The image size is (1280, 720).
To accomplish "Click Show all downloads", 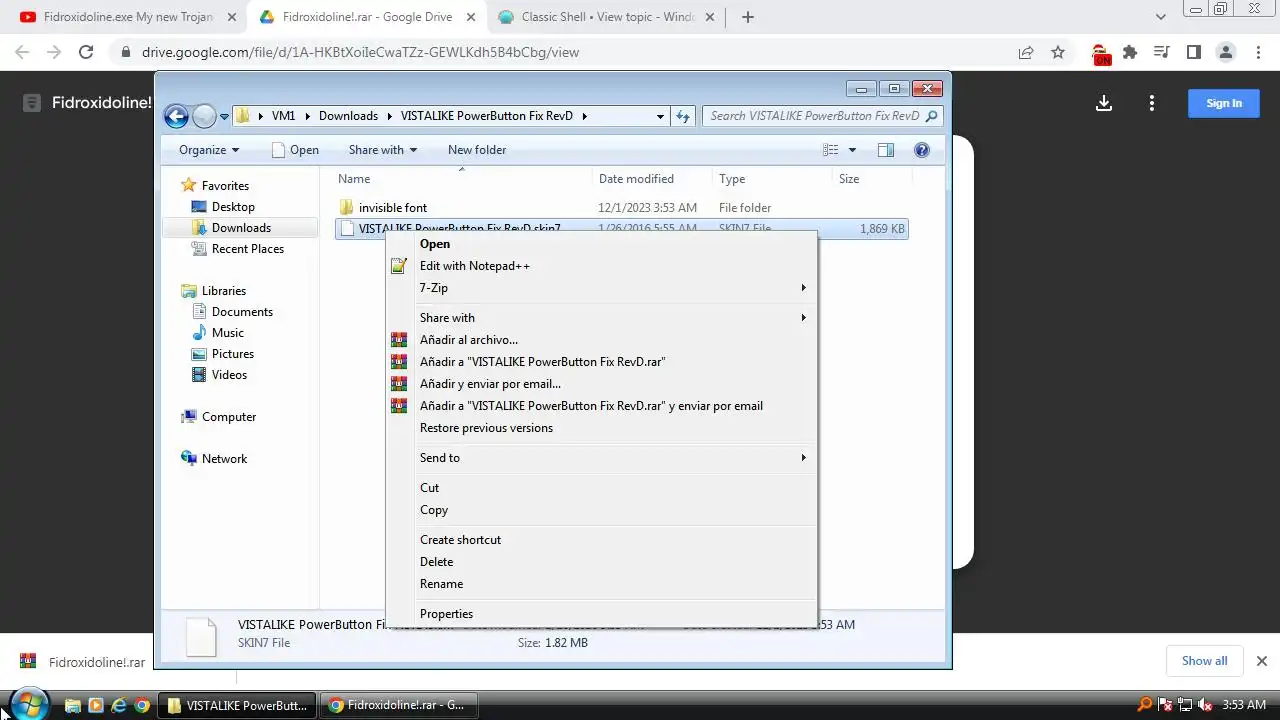I will [x=1204, y=661].
